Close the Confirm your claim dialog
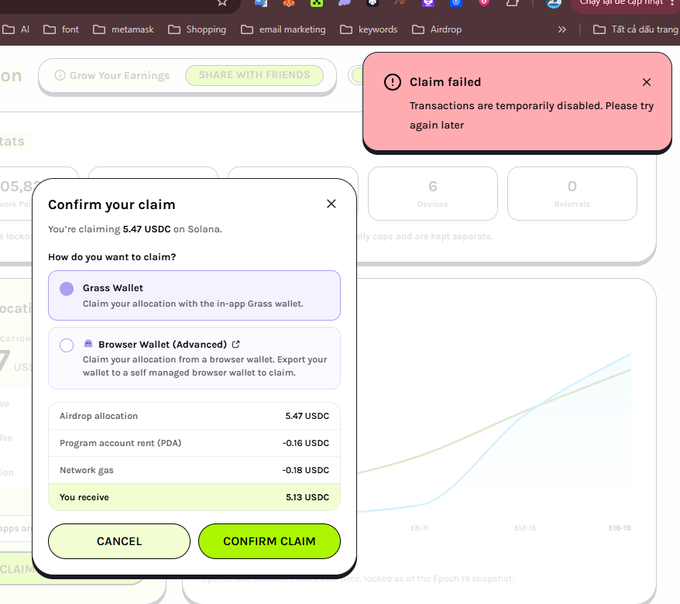The image size is (680, 604). pos(331,204)
